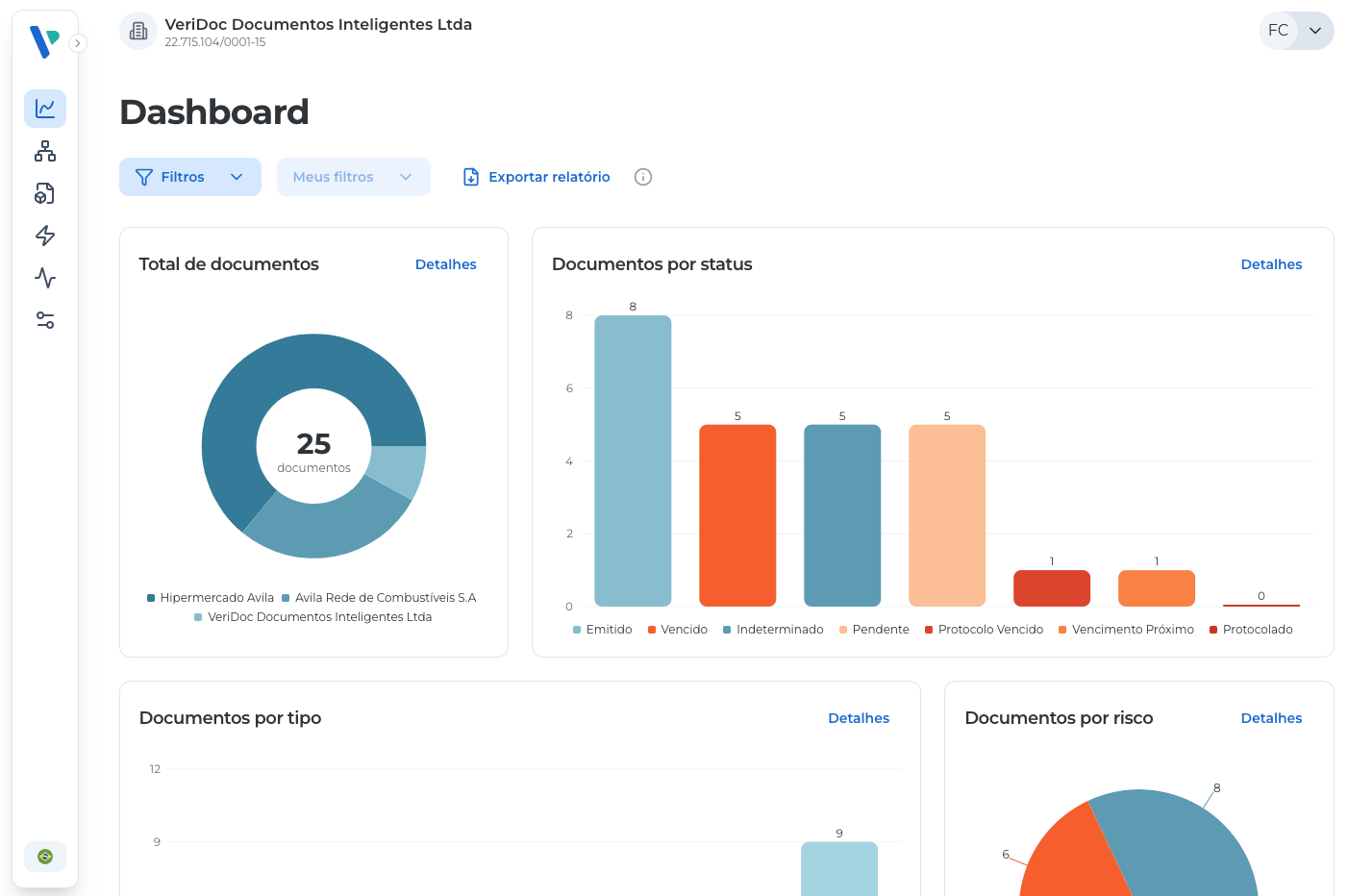Toggle the Vencido legend series
Screen dimensions: 1348x896
[x=678, y=630]
